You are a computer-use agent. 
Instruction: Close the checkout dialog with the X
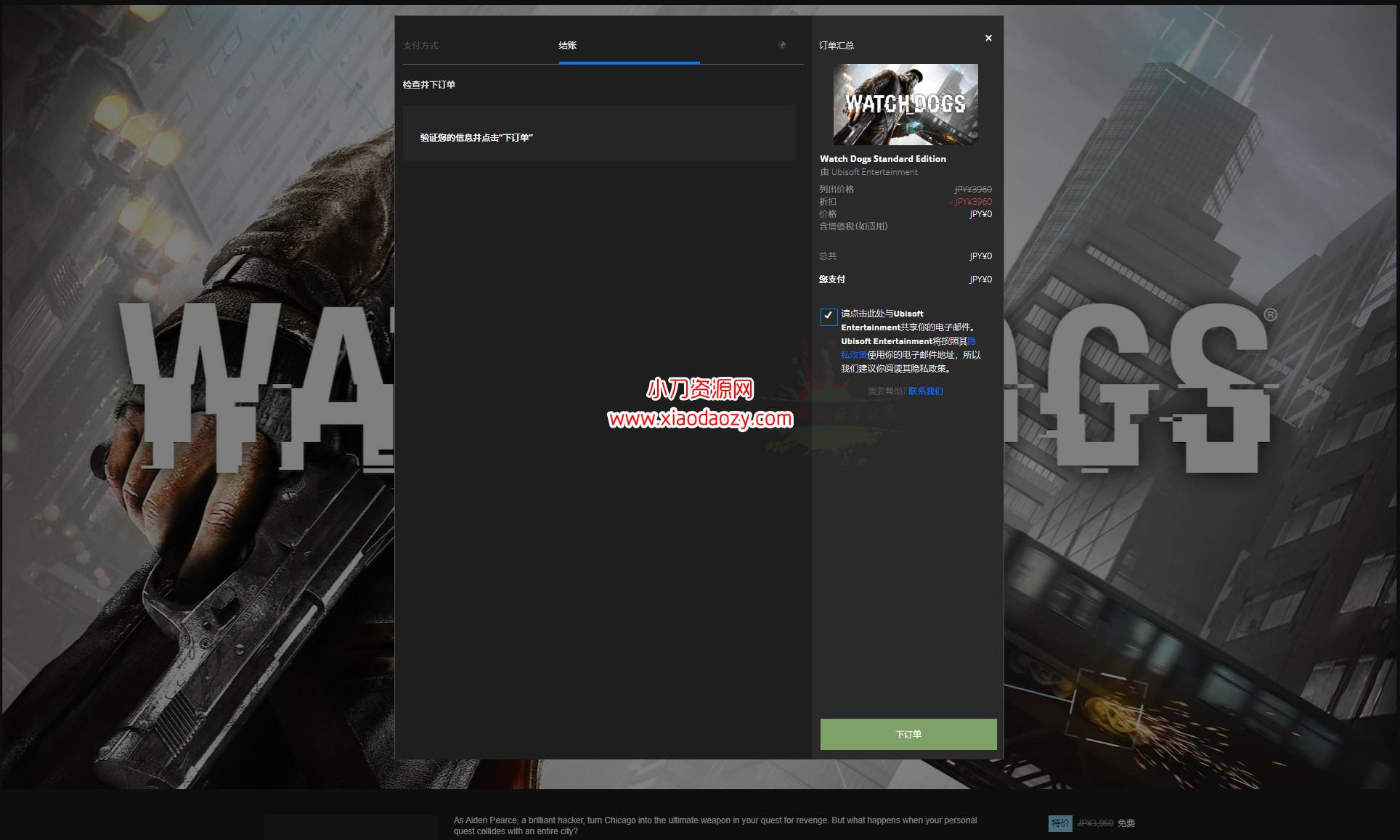coord(988,38)
